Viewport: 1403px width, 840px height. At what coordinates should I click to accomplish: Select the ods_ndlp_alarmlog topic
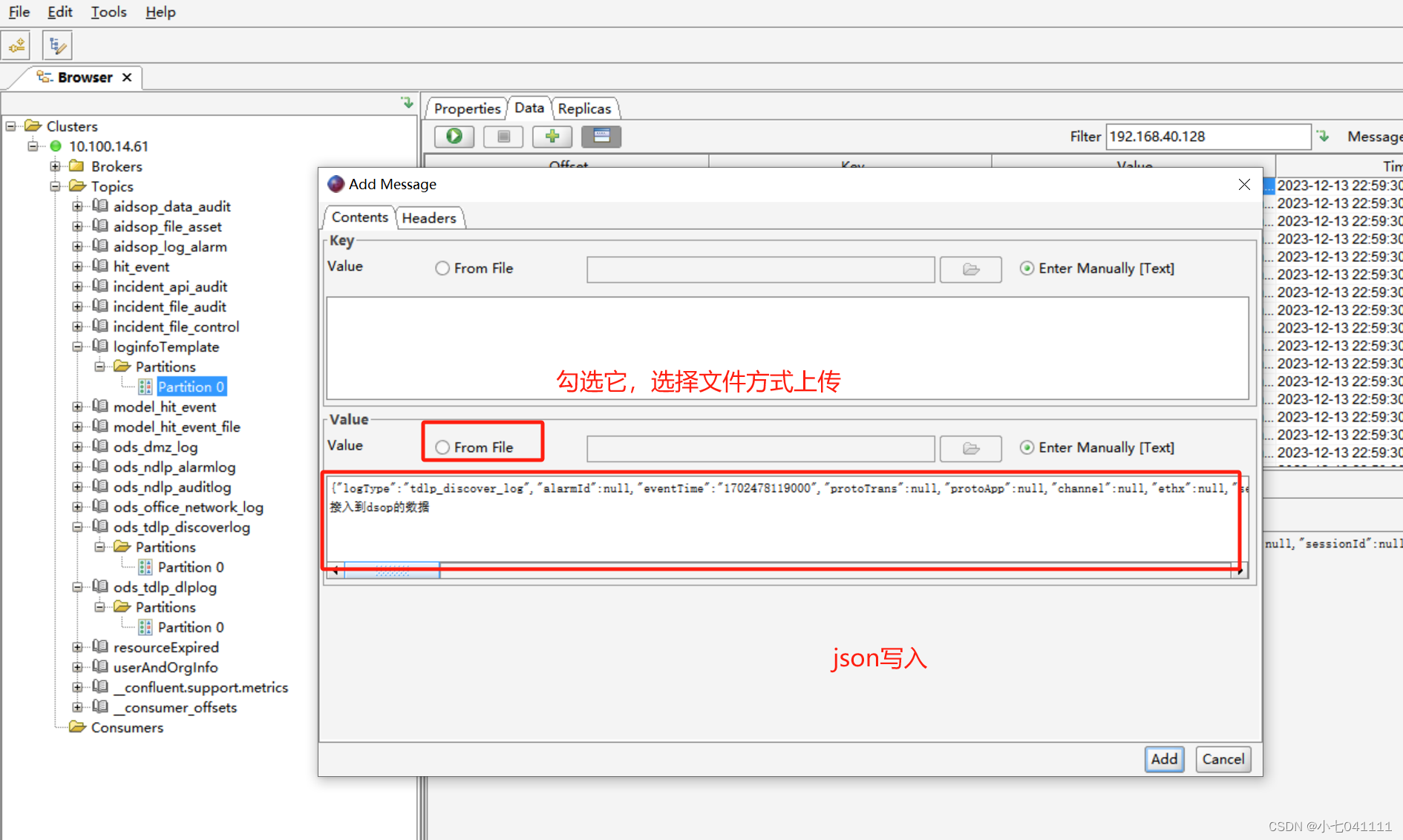[x=174, y=467]
